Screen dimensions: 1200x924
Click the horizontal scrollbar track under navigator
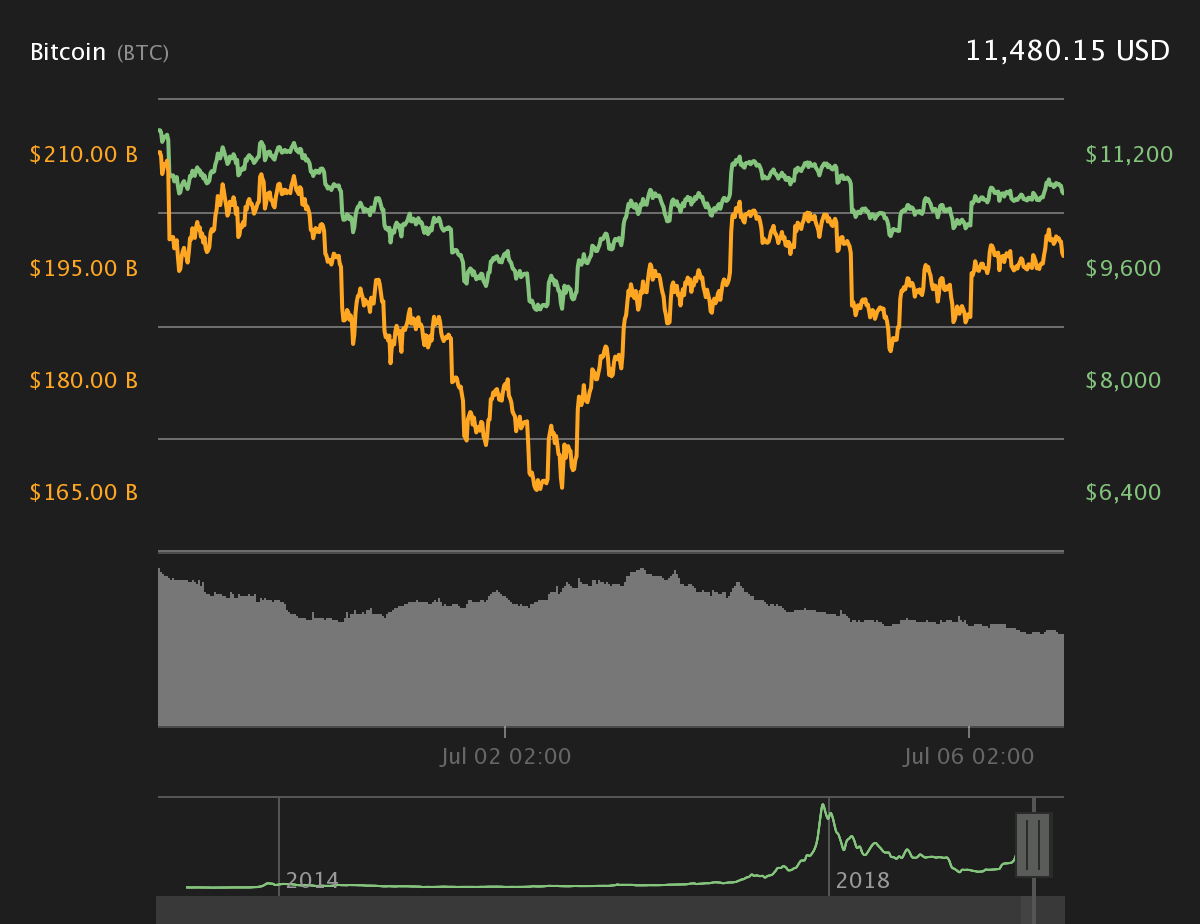pyautogui.click(x=610, y=910)
